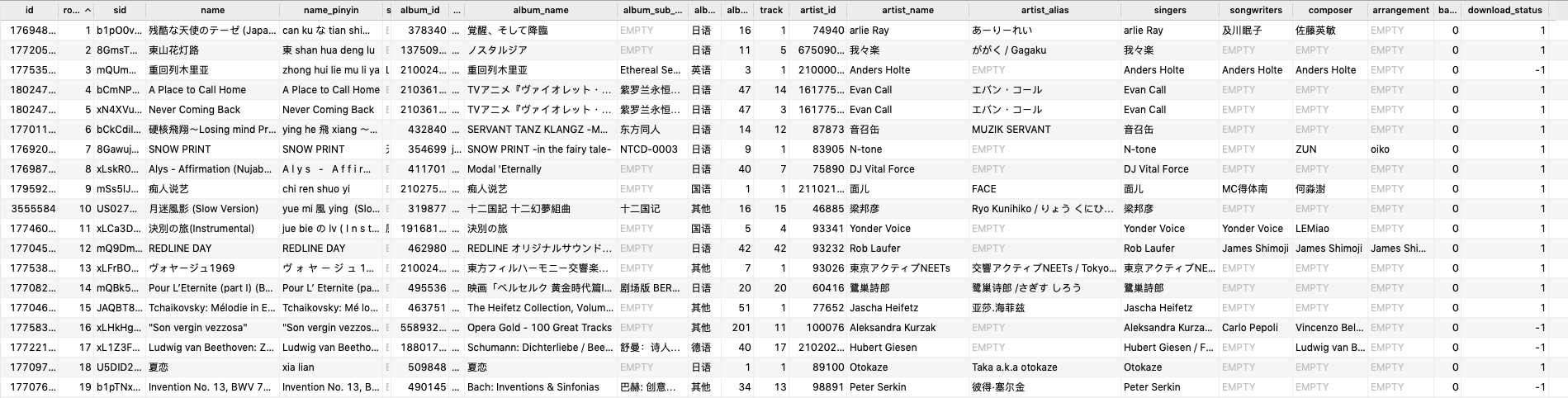Select the name_pinyin cell xia lian
Image resolution: width=1568 pixels, height=398 pixels.
click(x=298, y=367)
